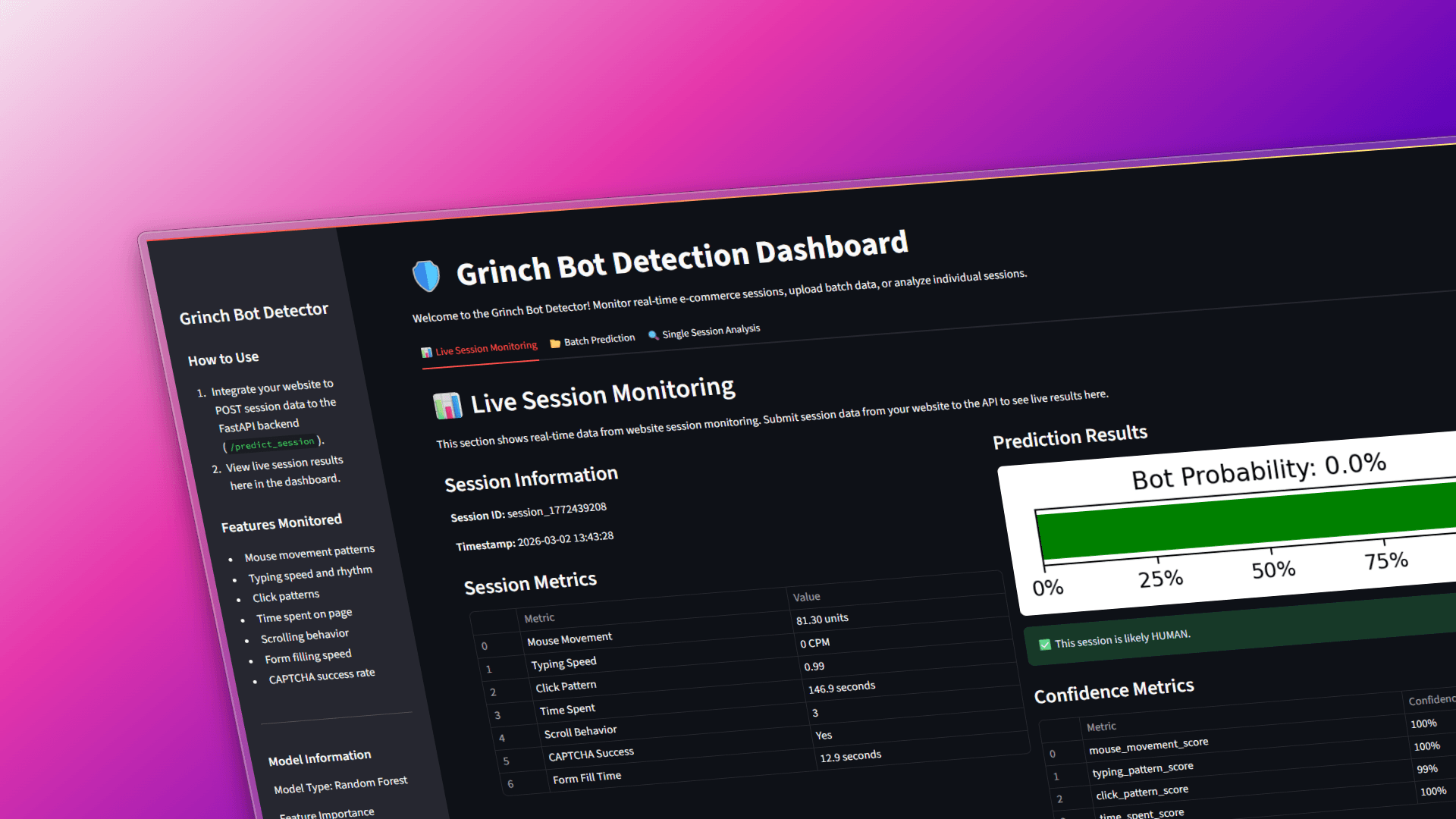Click the shield icon beside the dashboard title
This screenshot has width=1456, height=819.
coord(427,275)
